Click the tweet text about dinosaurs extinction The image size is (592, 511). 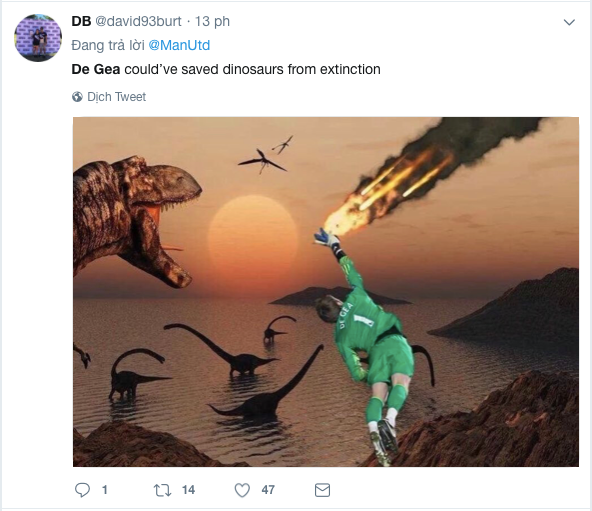(x=226, y=69)
